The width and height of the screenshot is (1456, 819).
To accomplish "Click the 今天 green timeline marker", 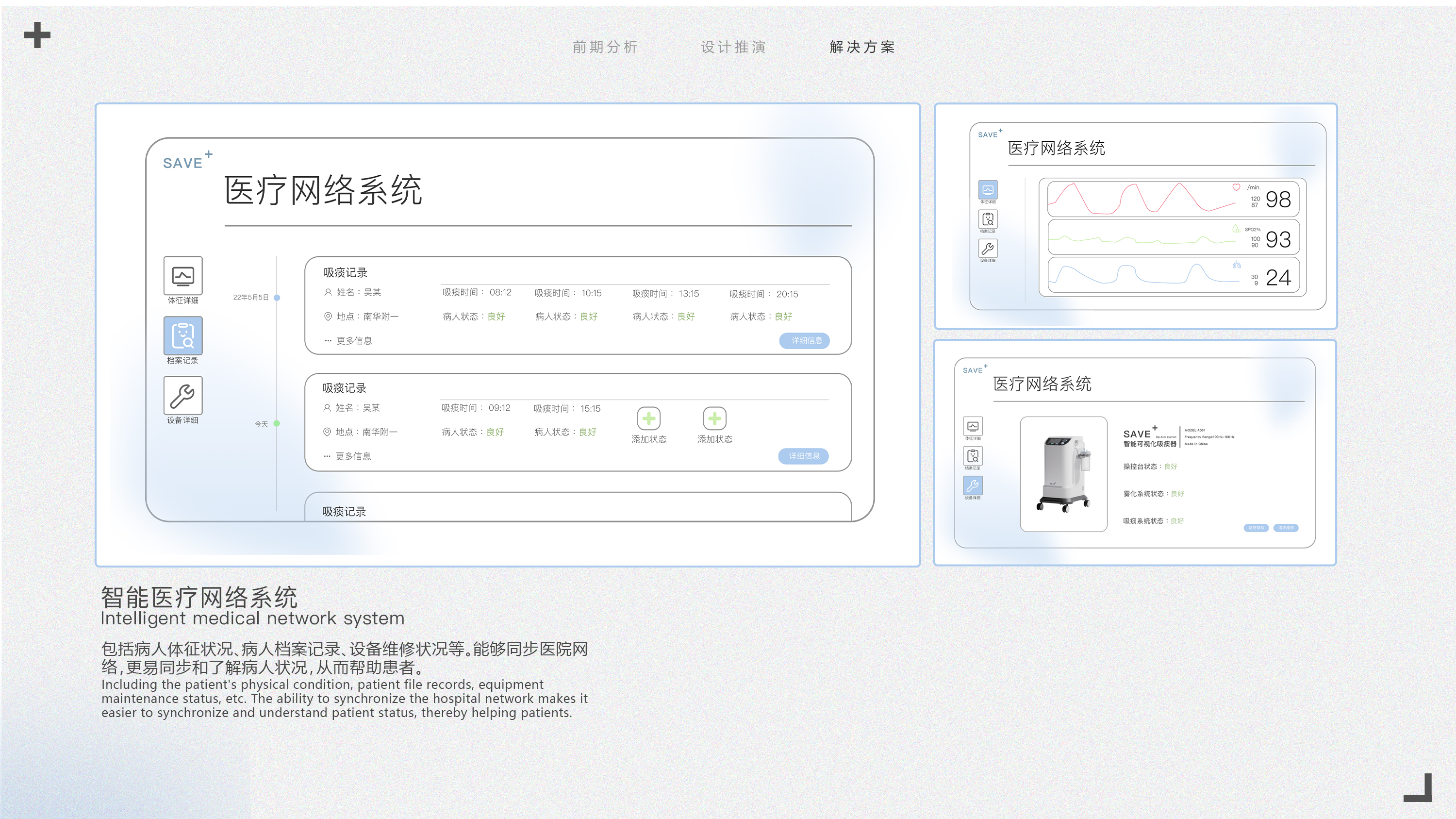I will pos(276,423).
